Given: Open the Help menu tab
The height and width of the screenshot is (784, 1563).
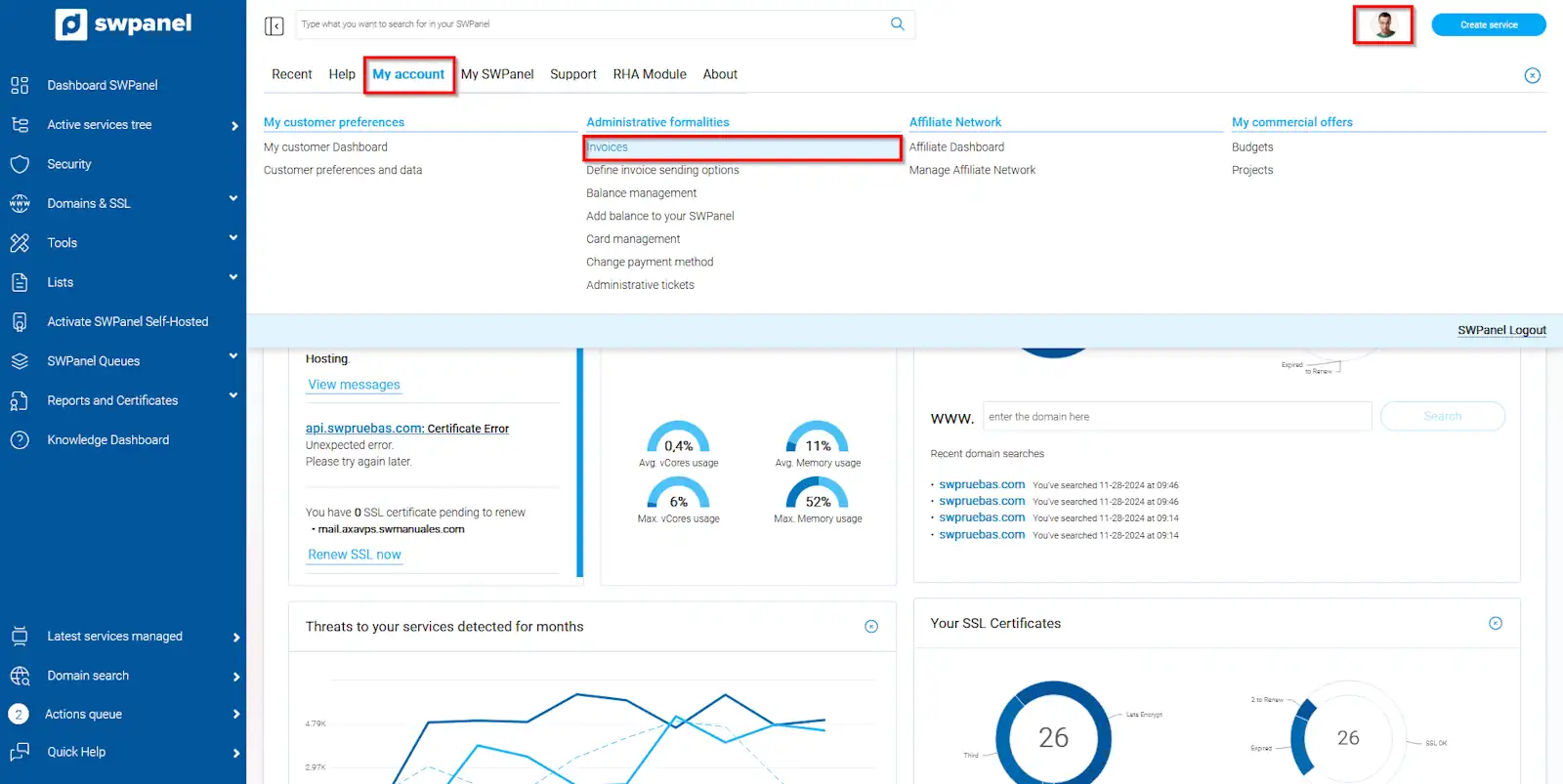Looking at the screenshot, I should point(342,74).
